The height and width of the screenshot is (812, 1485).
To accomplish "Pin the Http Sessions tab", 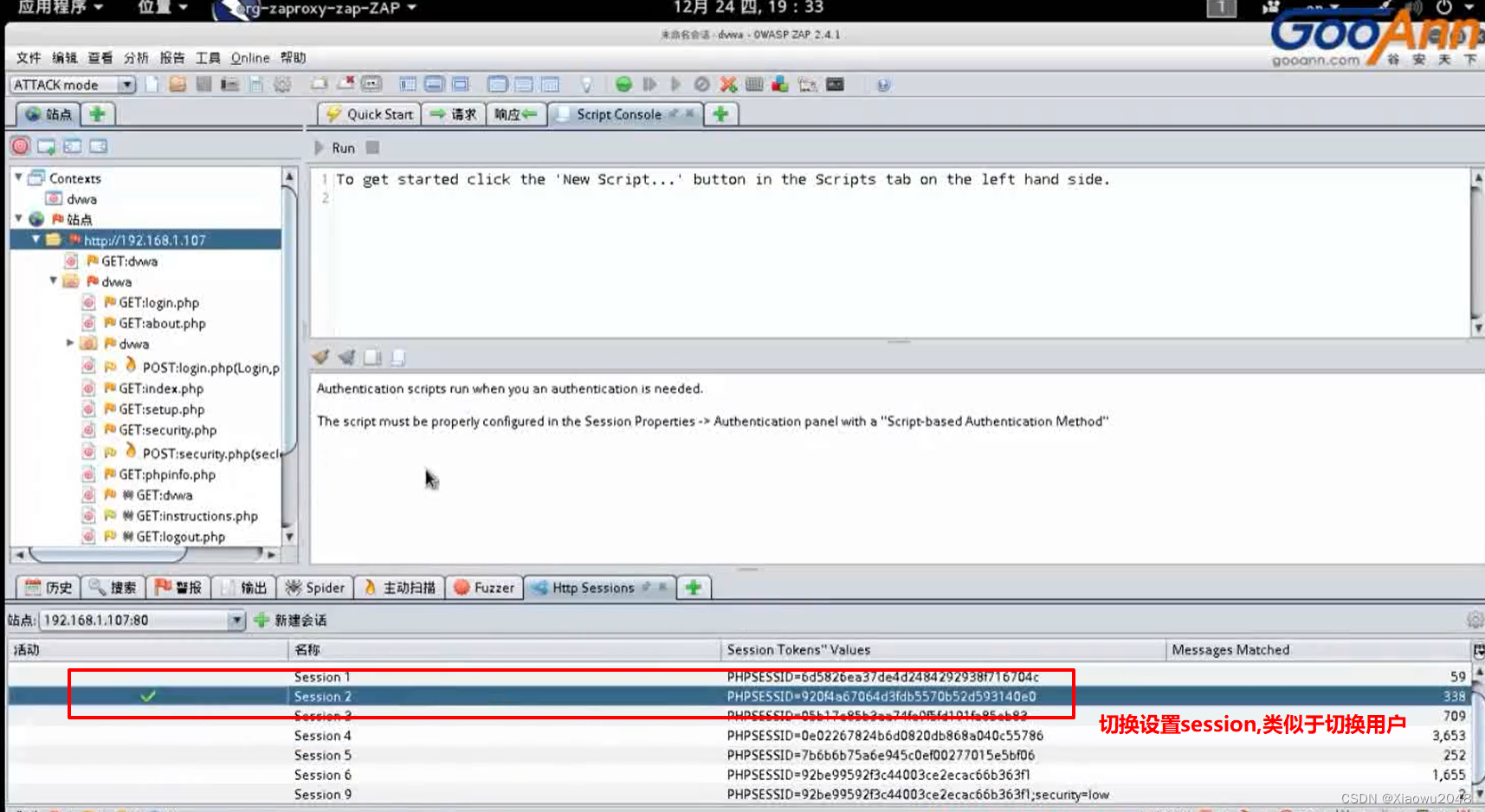I will pos(646,587).
